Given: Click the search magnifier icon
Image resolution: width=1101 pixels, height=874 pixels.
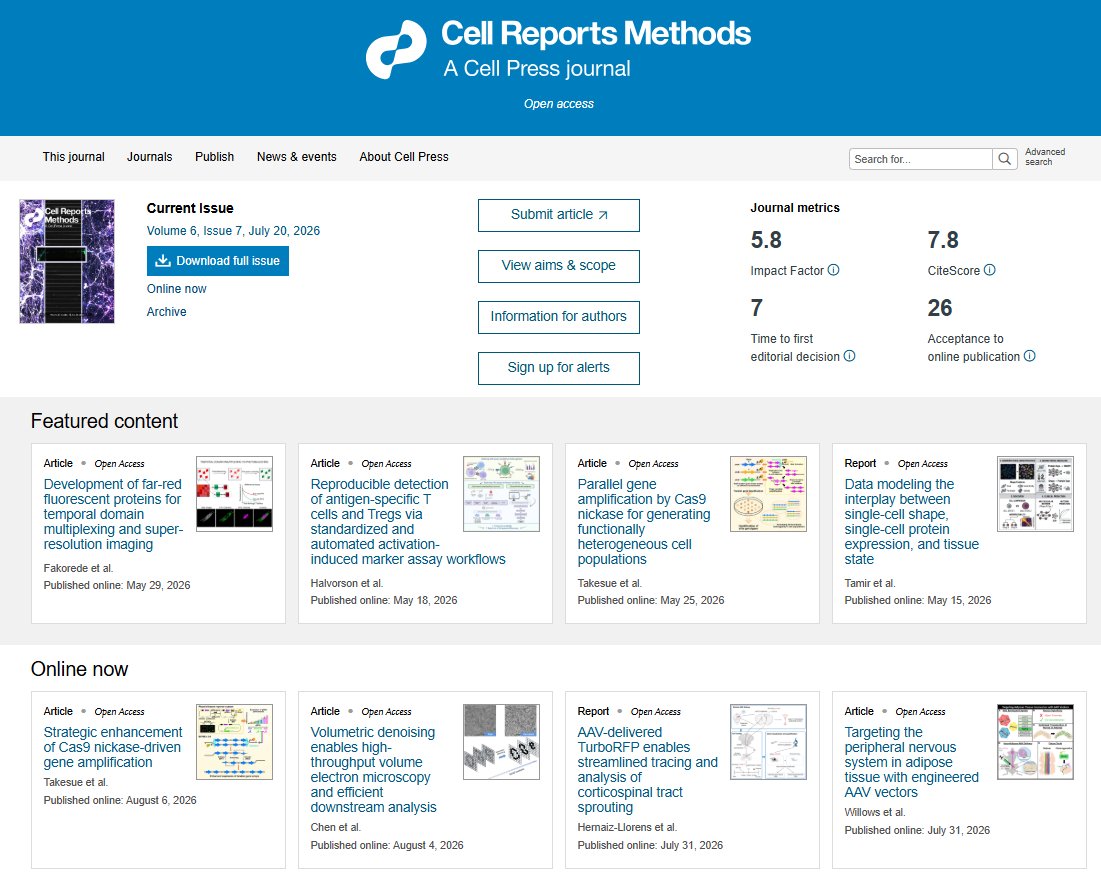Looking at the screenshot, I should [1005, 159].
